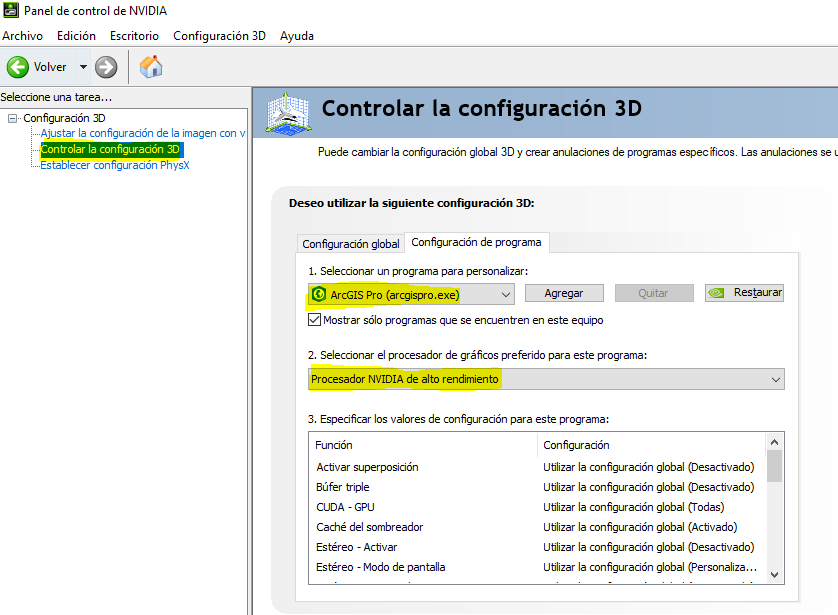Click the settings list scrollbar thumb
The height and width of the screenshot is (615, 838).
tap(774, 466)
